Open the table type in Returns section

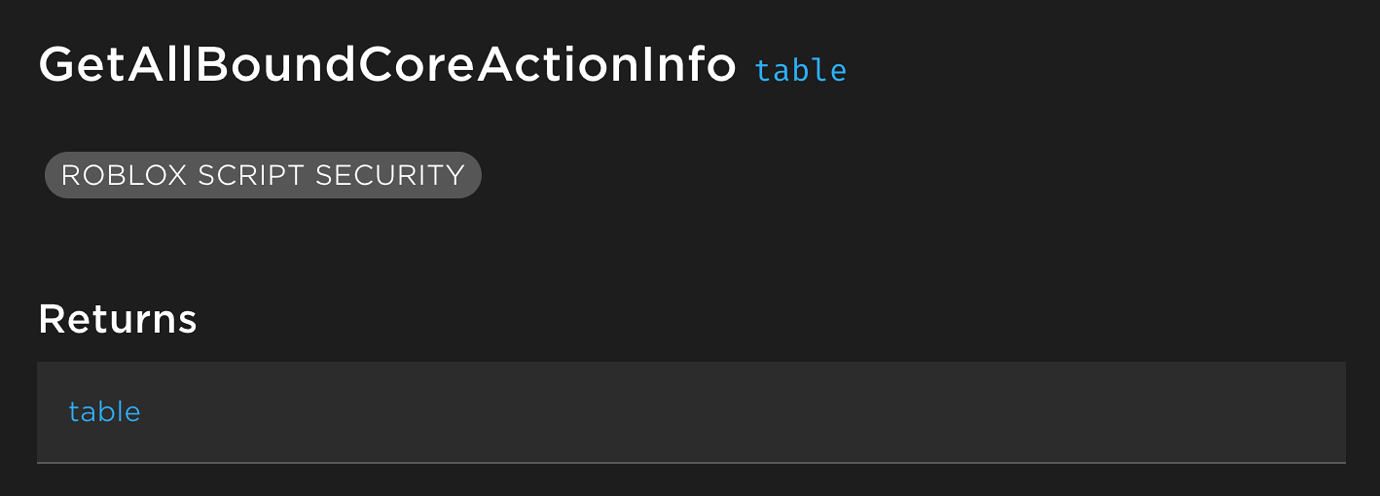(104, 411)
